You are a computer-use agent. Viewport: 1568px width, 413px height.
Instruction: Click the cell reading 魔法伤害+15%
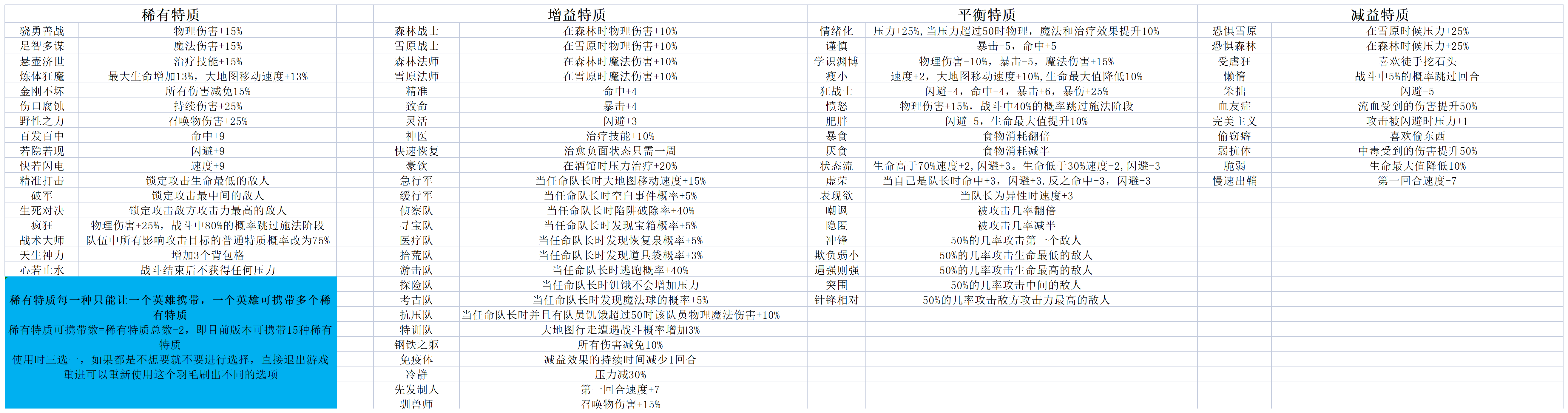click(208, 46)
